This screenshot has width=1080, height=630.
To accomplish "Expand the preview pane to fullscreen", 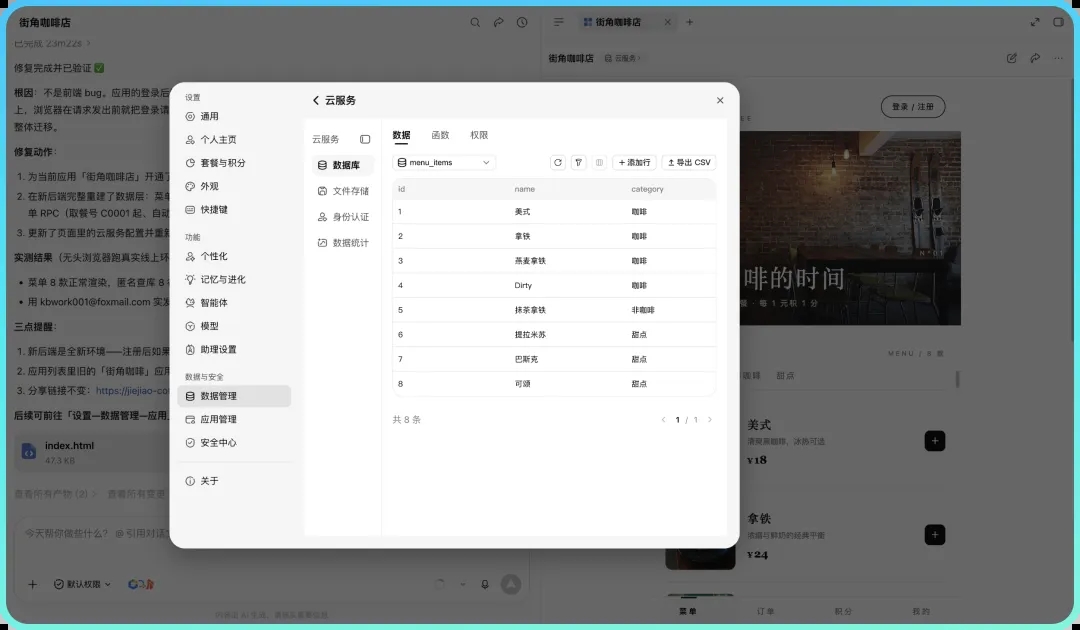I will [x=1035, y=23].
